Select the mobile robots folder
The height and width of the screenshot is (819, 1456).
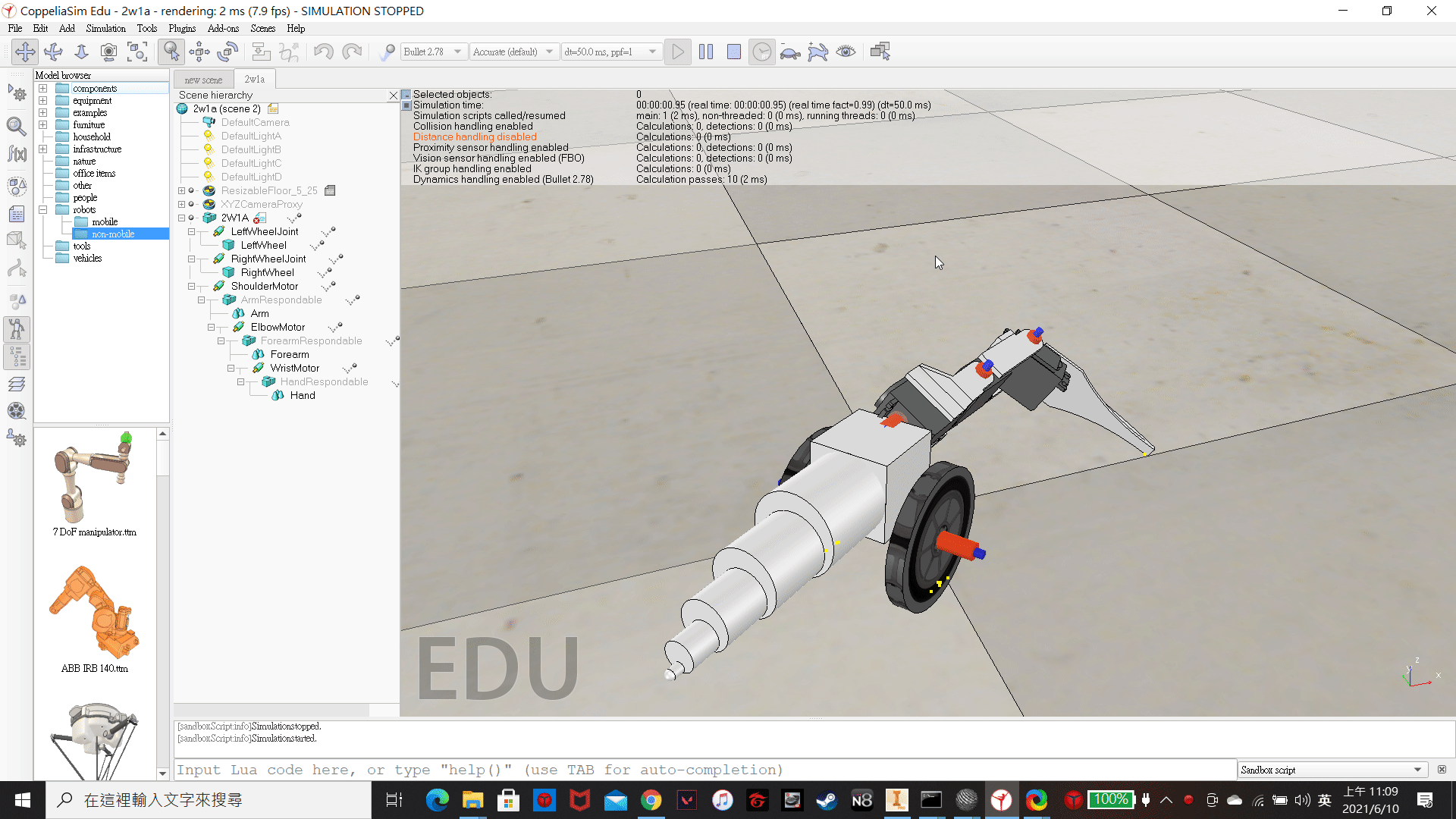pos(105,222)
